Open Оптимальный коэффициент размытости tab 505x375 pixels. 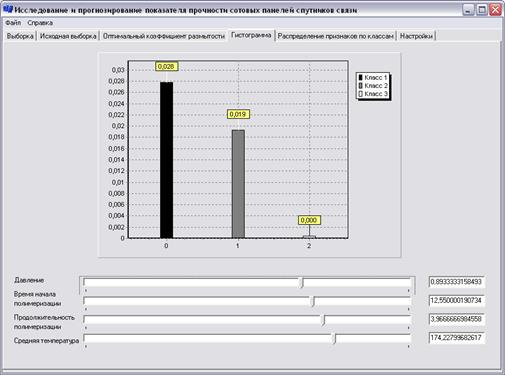coord(164,36)
